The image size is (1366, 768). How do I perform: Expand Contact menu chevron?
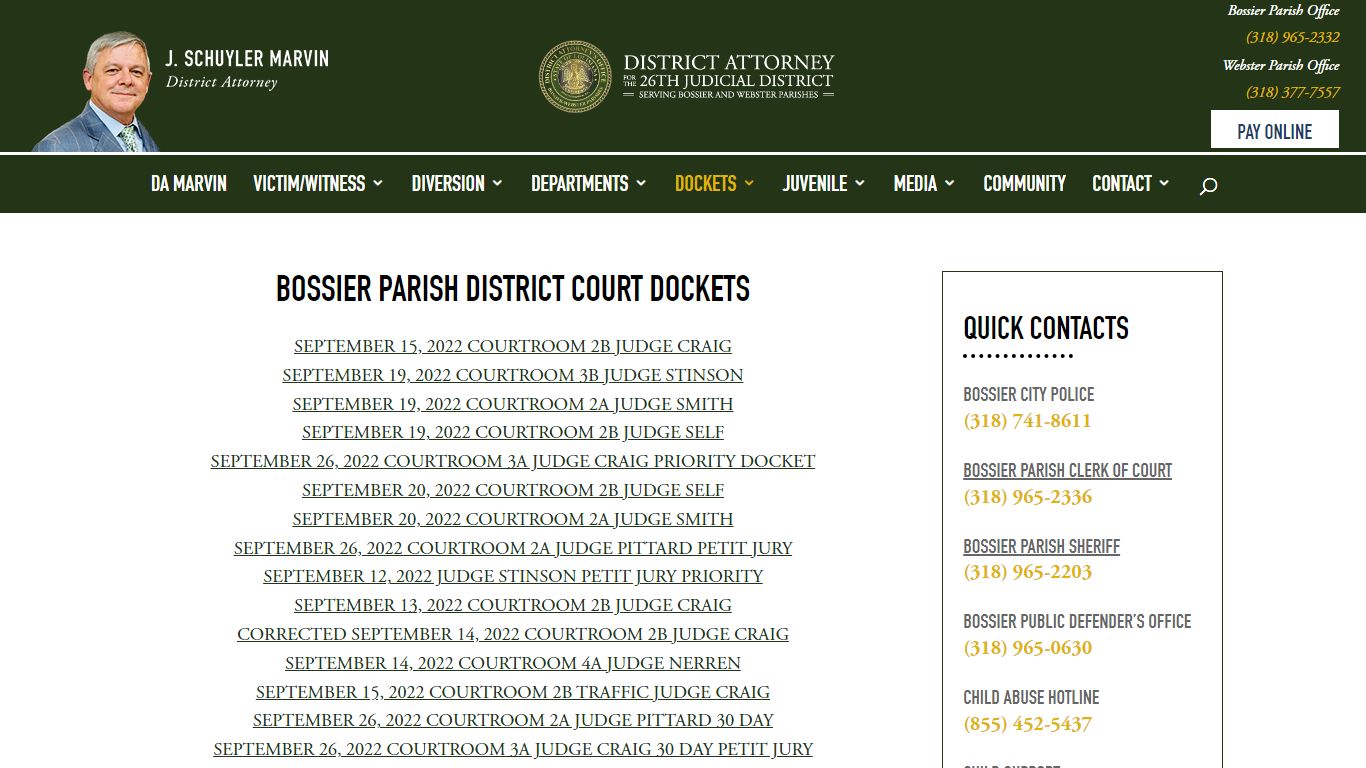[1164, 183]
